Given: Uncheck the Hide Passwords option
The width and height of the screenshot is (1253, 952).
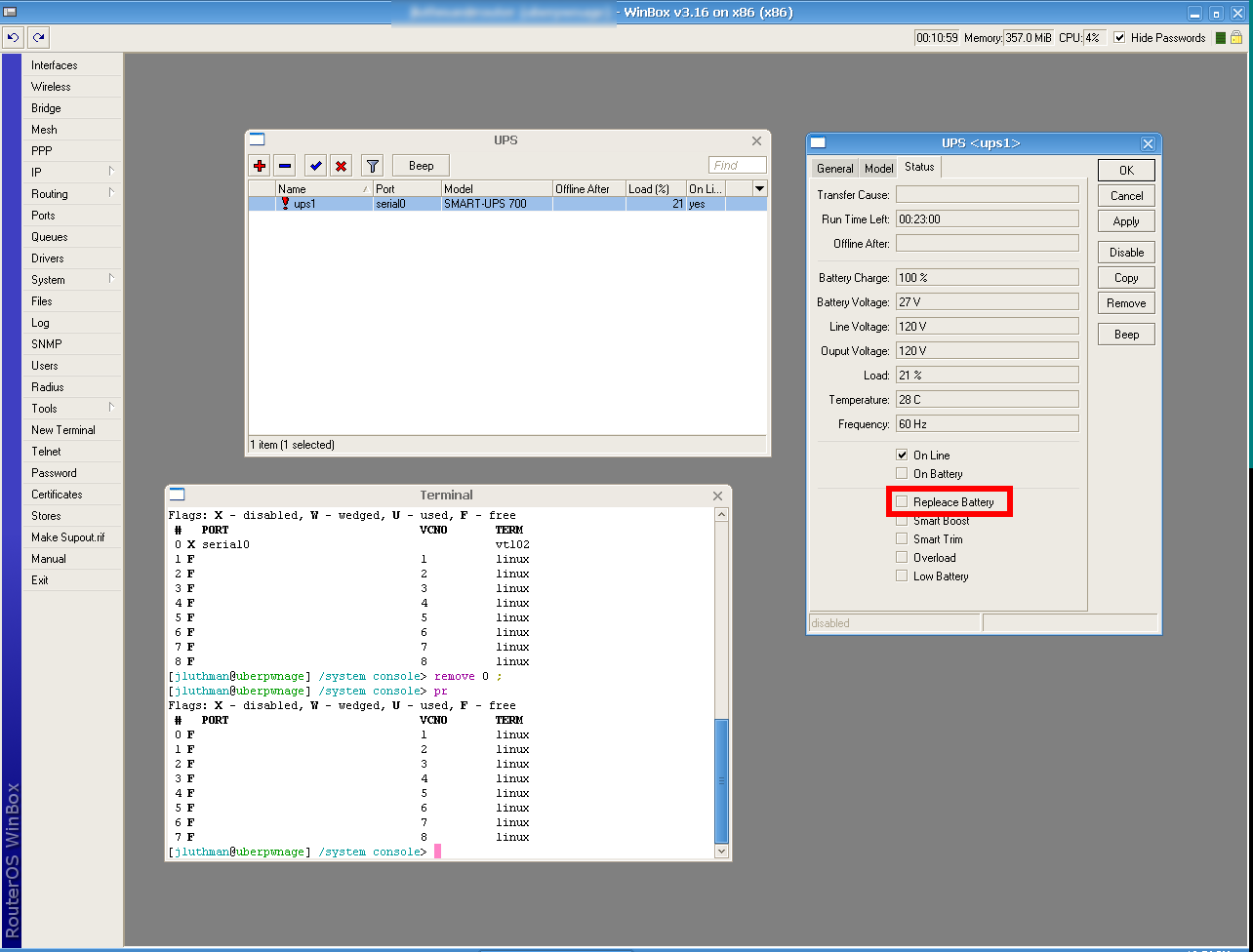Looking at the screenshot, I should pos(1119,37).
